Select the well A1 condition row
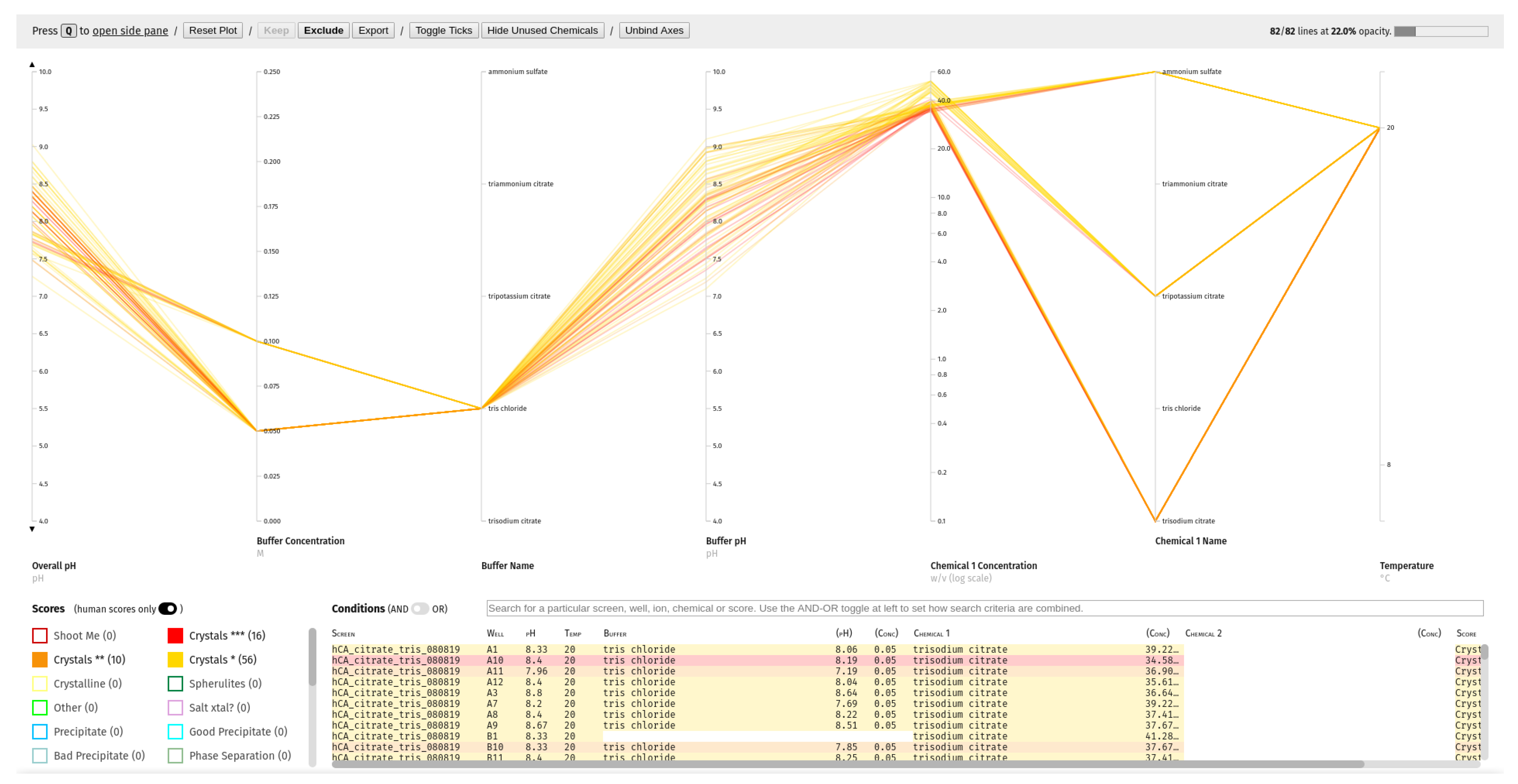The image size is (1518, 784). tap(906, 650)
